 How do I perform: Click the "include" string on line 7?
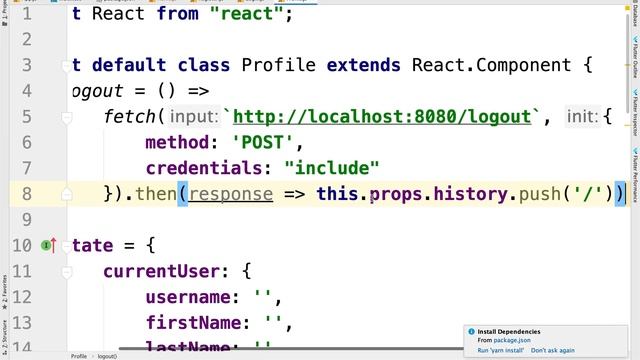pos(332,168)
